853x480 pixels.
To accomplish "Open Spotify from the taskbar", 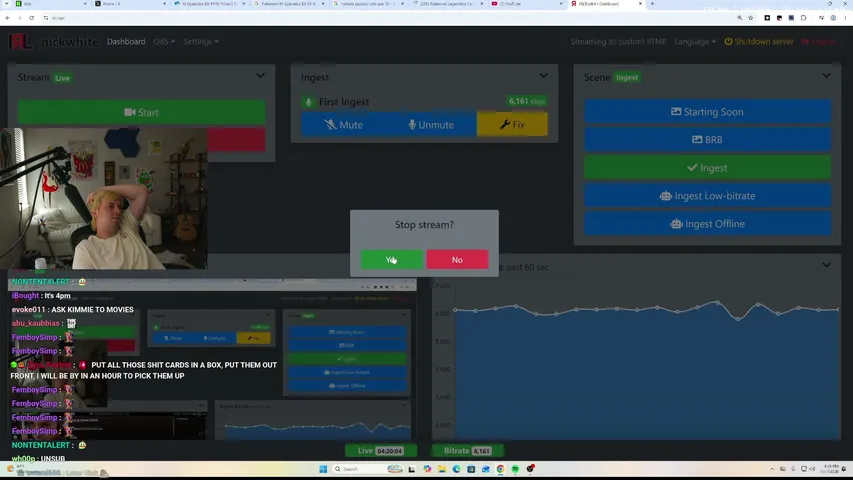I will tap(515, 469).
